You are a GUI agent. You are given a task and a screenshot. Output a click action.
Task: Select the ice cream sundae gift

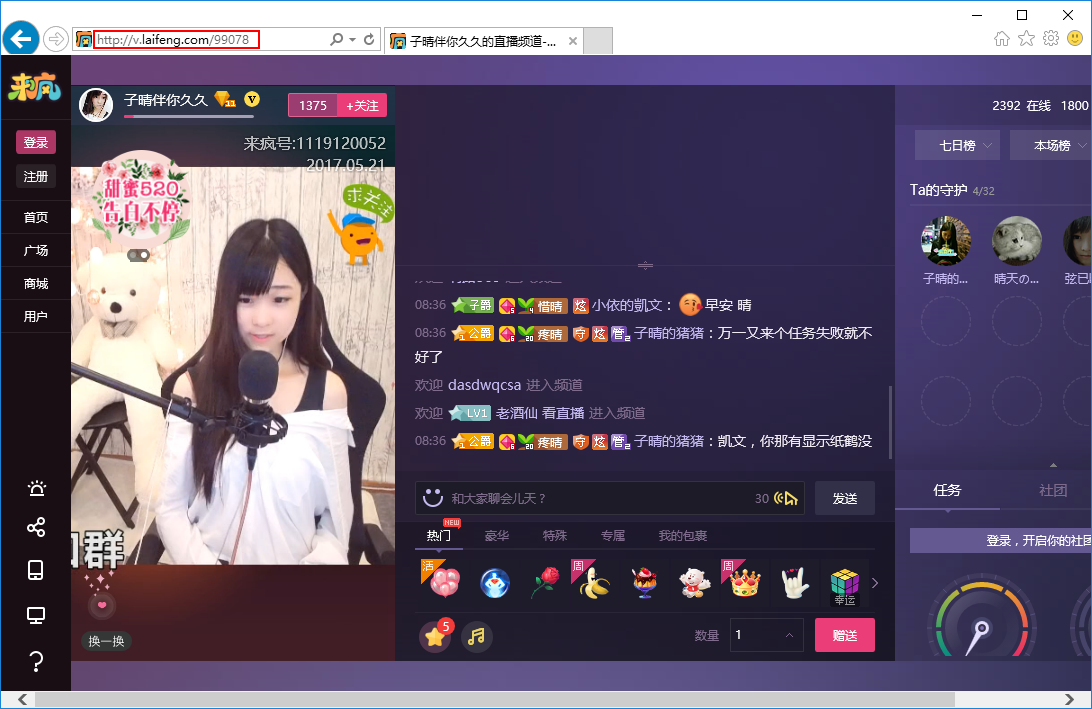(x=645, y=583)
